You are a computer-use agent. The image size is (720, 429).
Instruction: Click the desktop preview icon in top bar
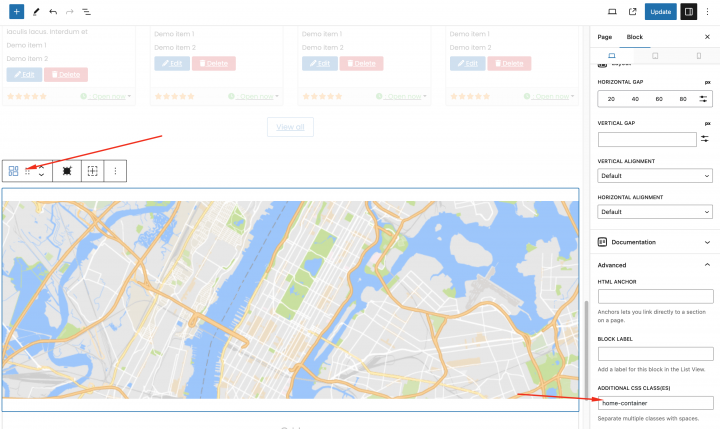pyautogui.click(x=612, y=12)
